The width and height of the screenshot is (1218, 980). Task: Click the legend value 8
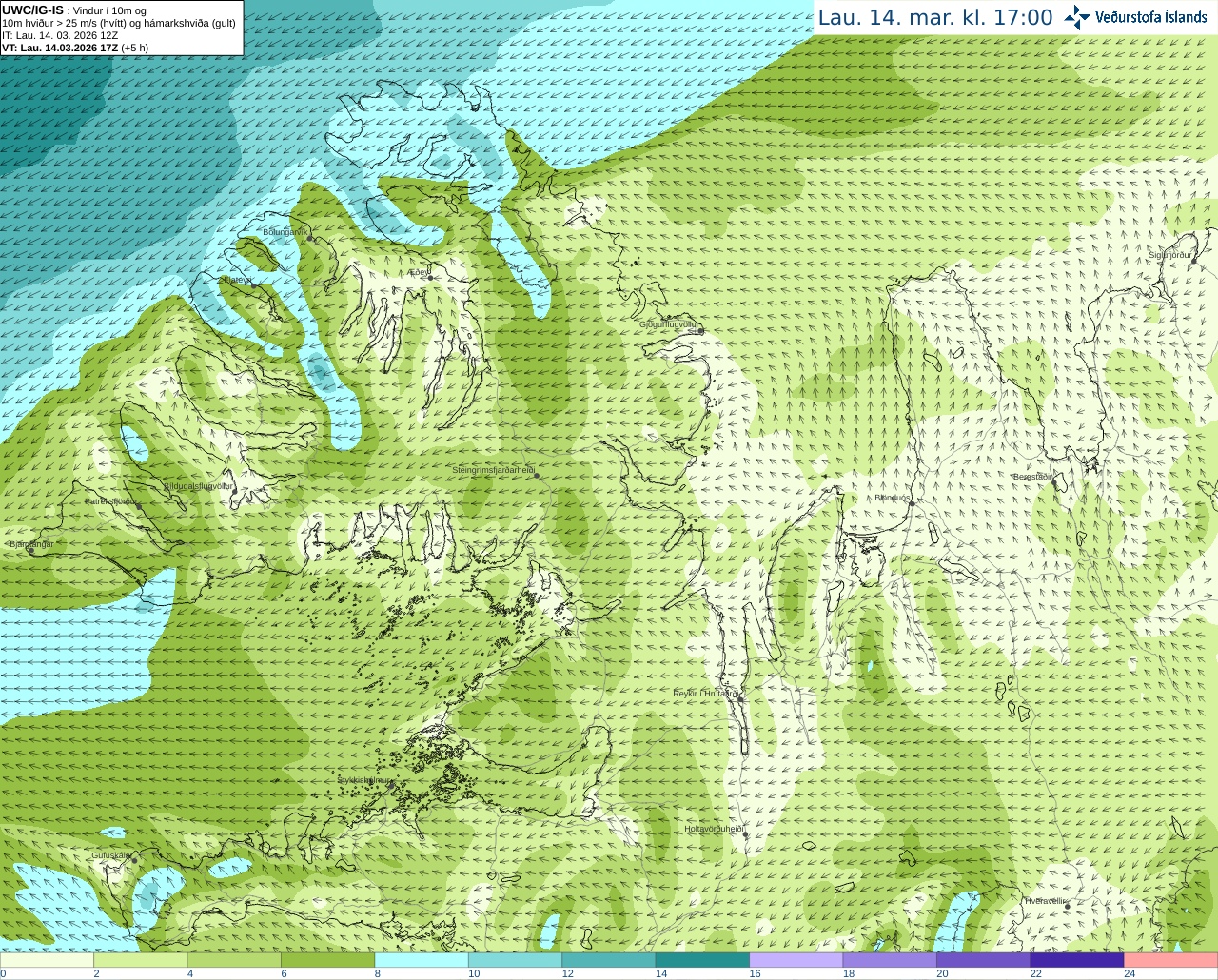point(378,973)
